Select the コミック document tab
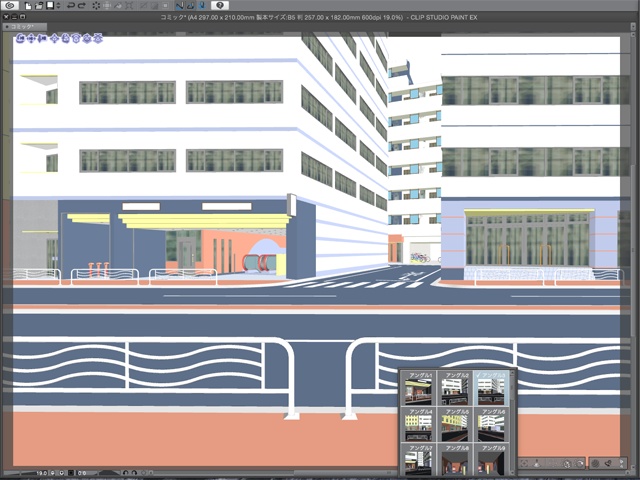The image size is (640, 480). (x=24, y=27)
